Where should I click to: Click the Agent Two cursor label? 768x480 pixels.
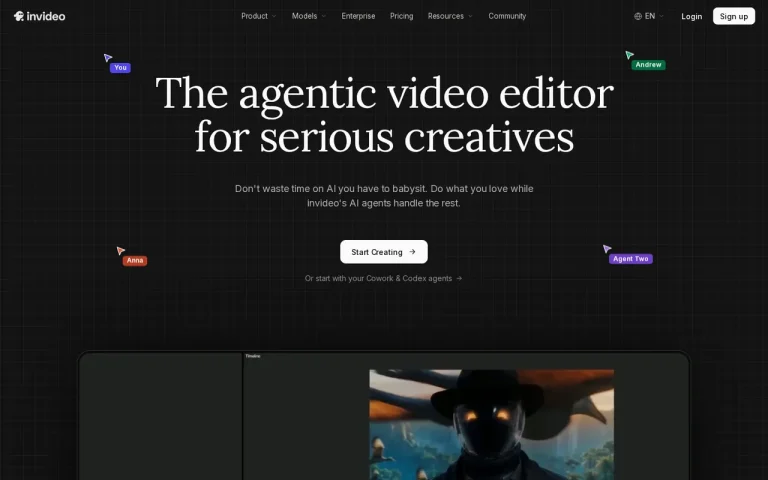(x=630, y=259)
